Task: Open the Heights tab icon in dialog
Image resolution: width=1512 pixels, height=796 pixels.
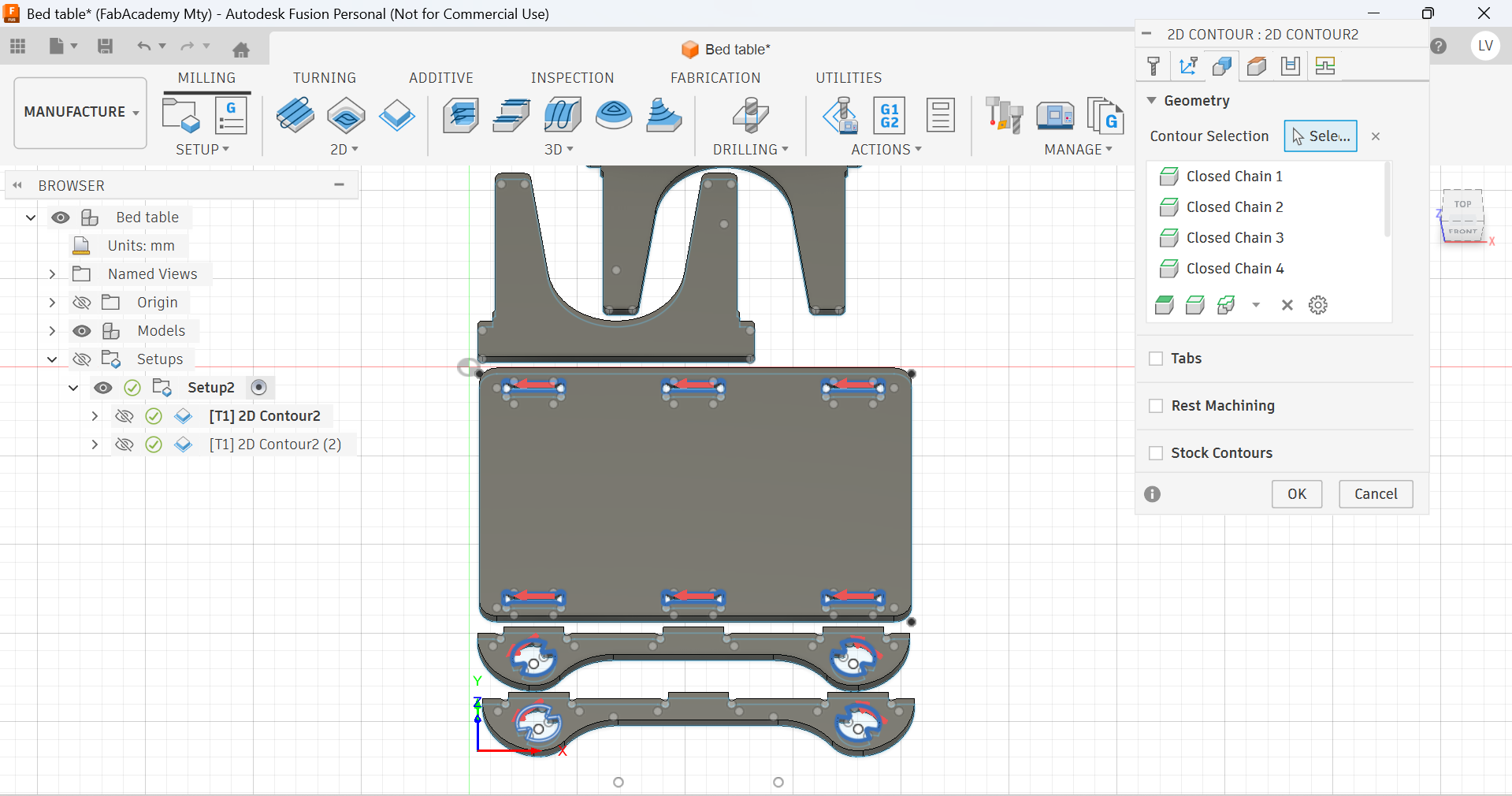Action: click(1257, 66)
